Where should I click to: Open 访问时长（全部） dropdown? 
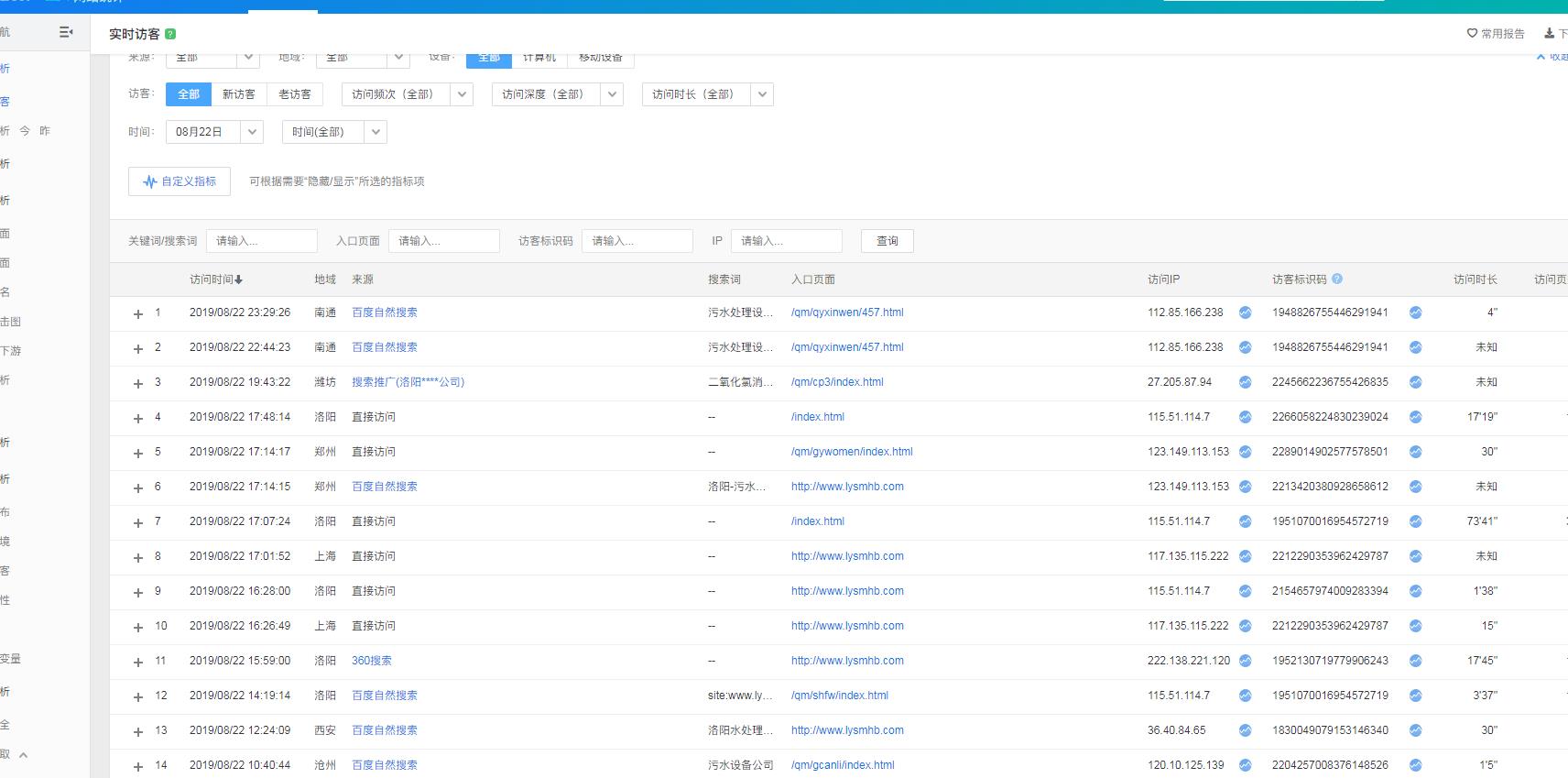tap(708, 94)
